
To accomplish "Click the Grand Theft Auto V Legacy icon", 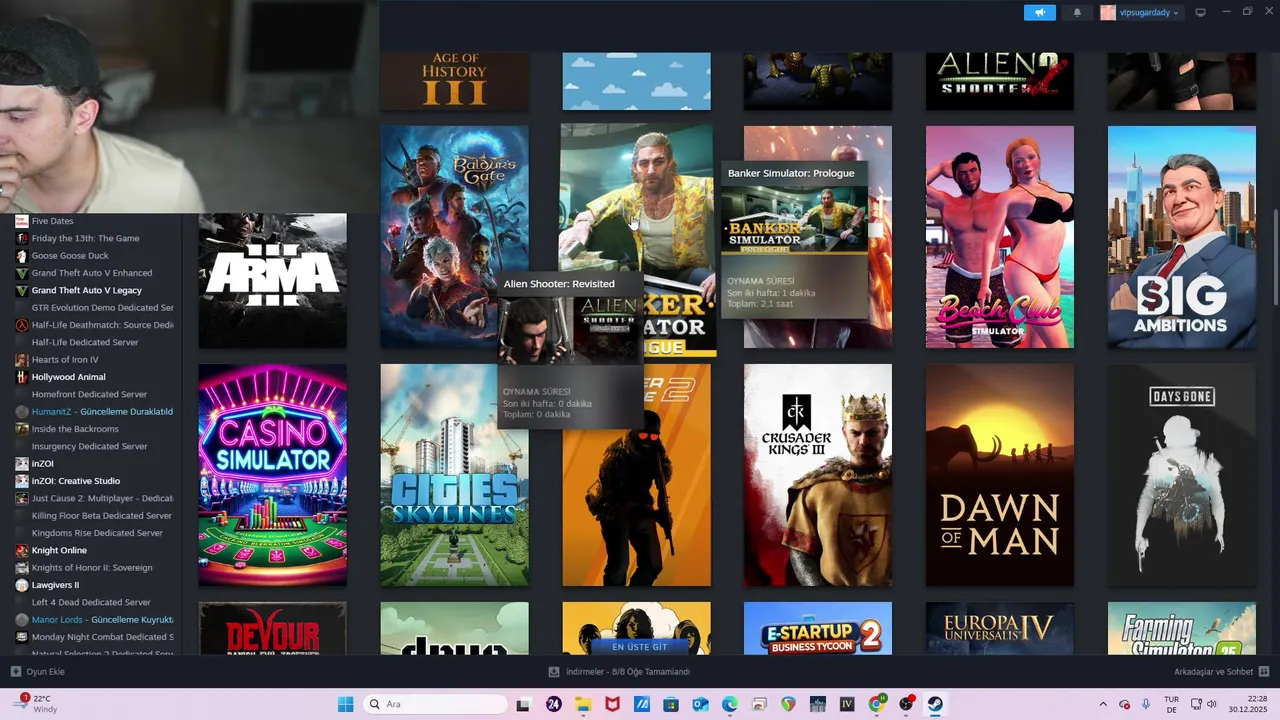I will tap(22, 290).
